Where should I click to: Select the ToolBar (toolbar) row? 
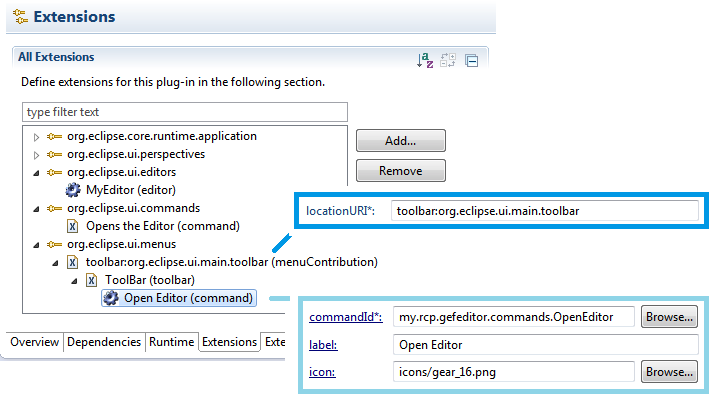pos(150,280)
